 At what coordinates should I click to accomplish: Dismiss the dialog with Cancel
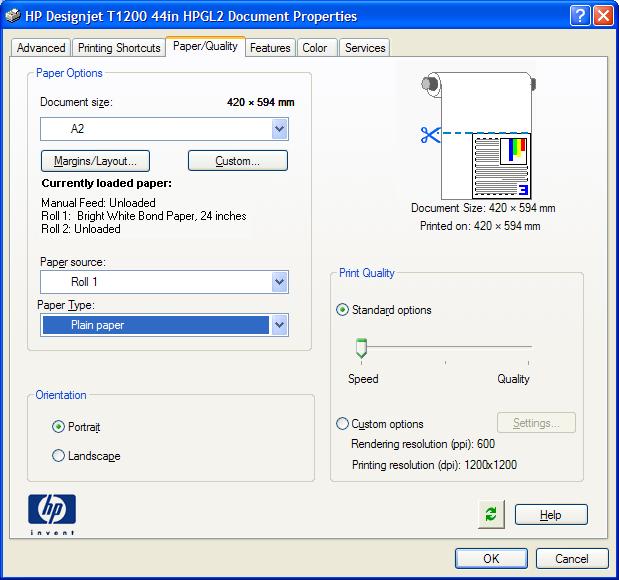click(x=572, y=558)
